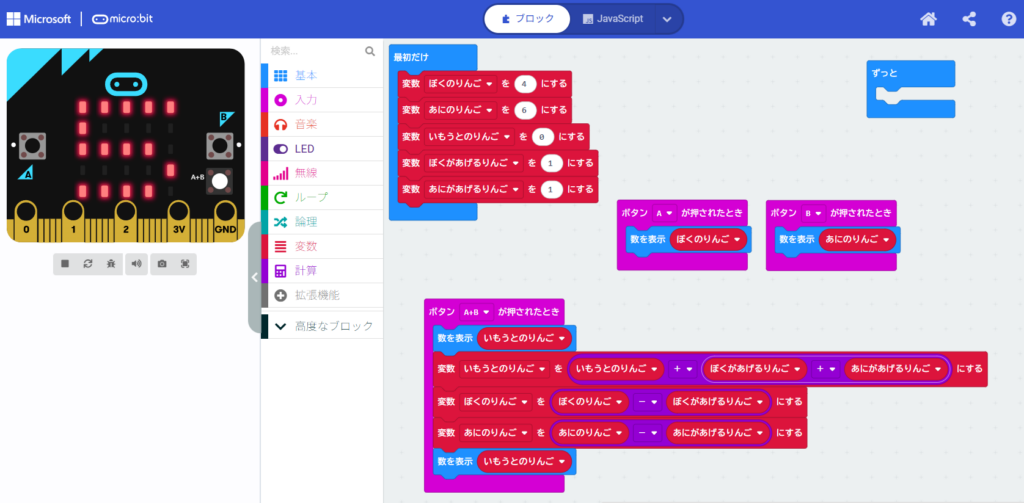Viewport: 1024px width, 503px height.
Task: Open the 基本 block category
Action: click(322, 76)
